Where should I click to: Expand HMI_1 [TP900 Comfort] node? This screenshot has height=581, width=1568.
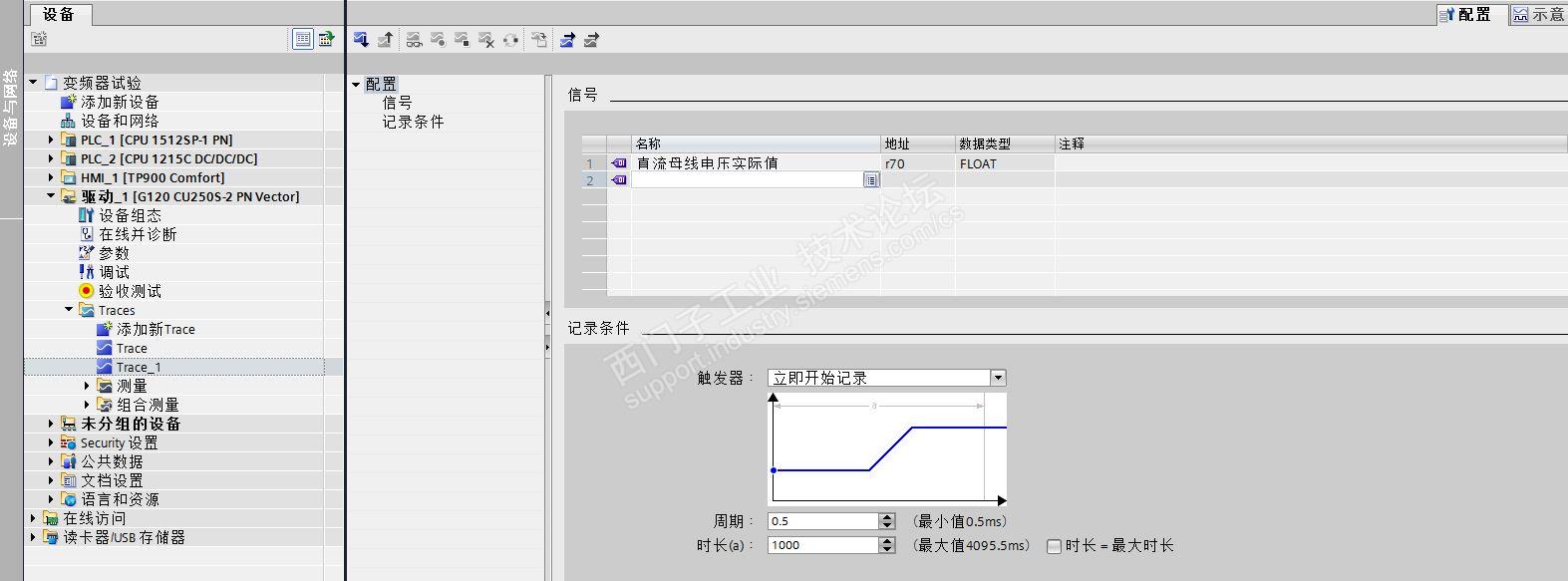tap(51, 177)
